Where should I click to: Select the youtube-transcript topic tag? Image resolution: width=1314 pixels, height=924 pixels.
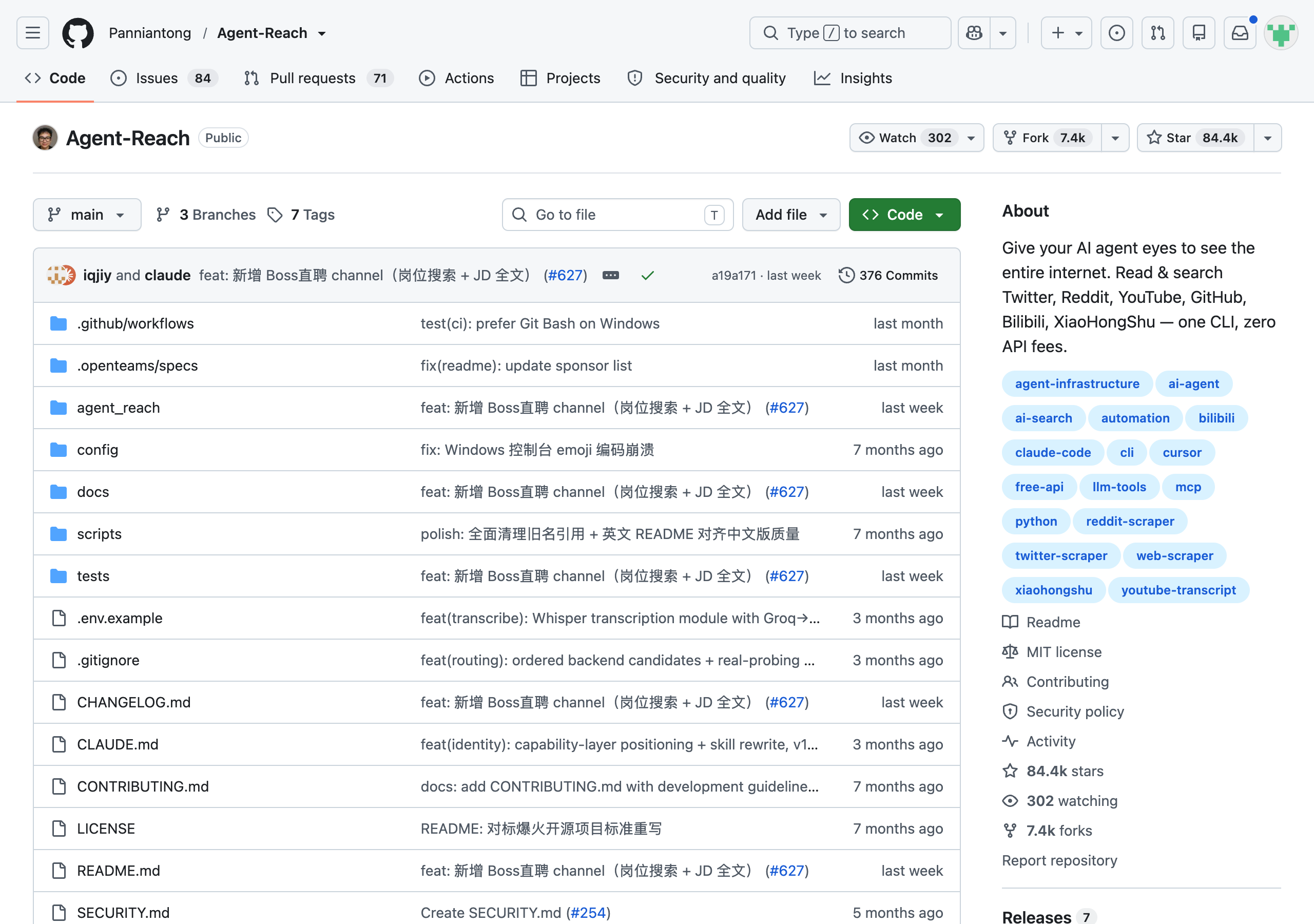pyautogui.click(x=1178, y=590)
